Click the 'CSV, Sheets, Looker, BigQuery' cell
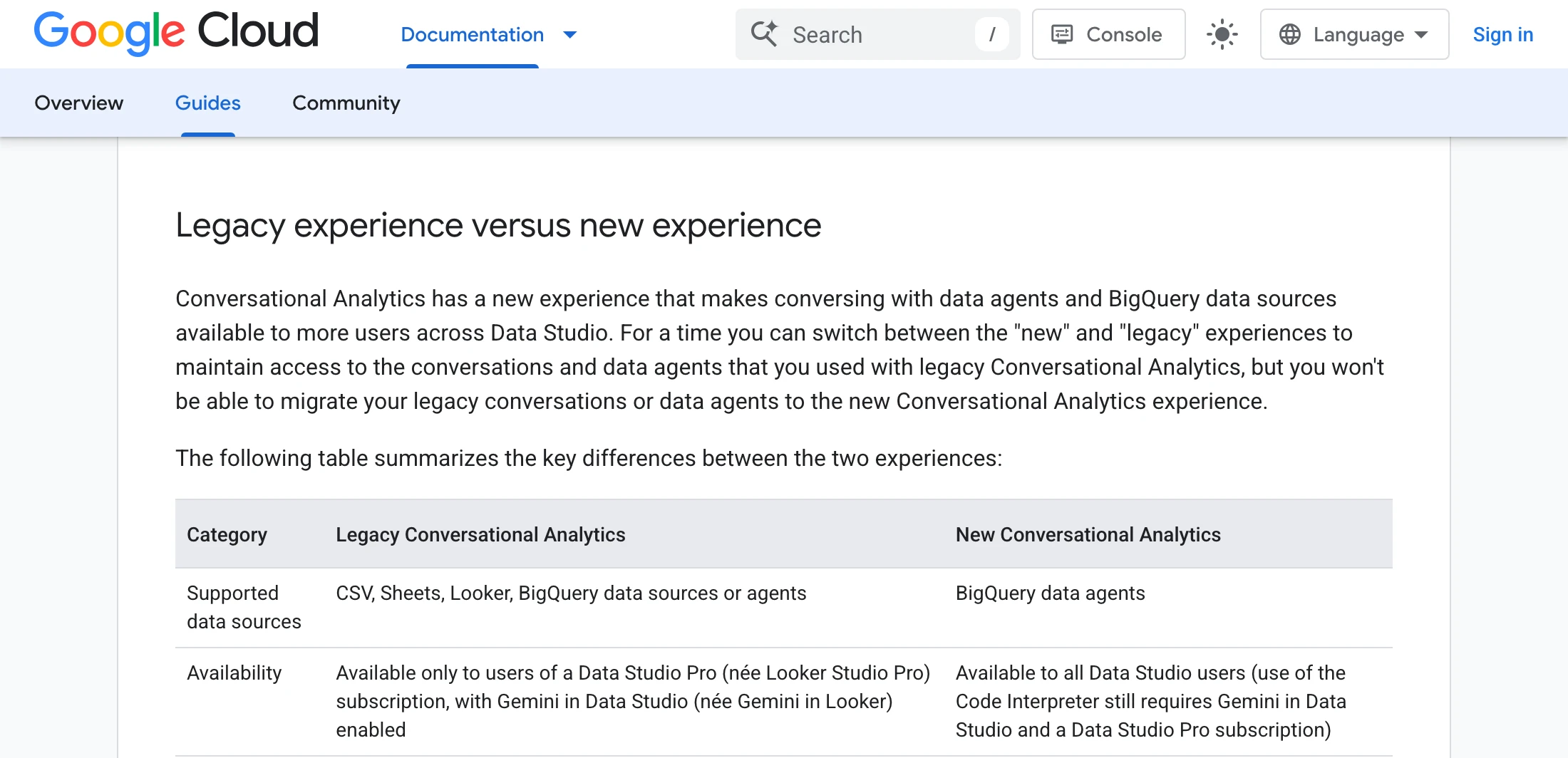1568x758 pixels. pos(571,593)
